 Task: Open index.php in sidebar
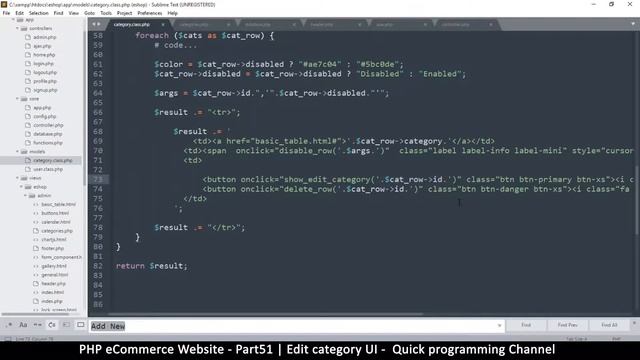coord(52,301)
